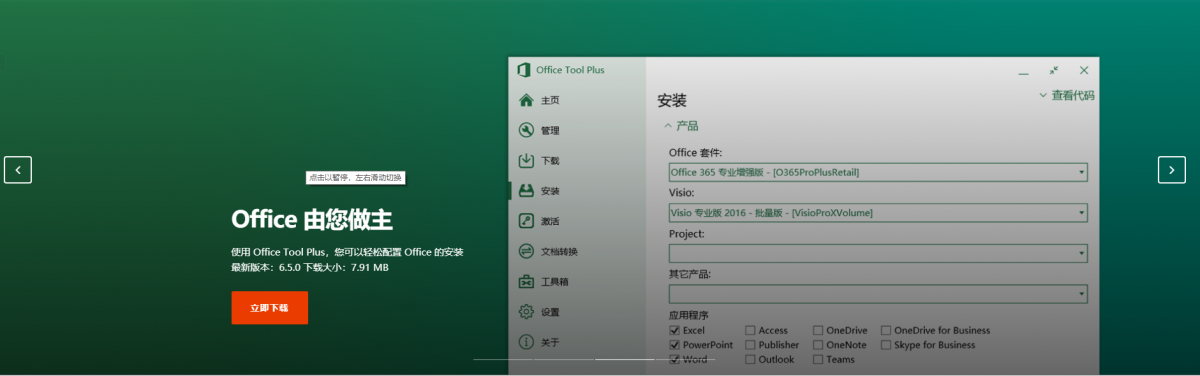Open the 管理 wrench icon in sidebar

coord(526,130)
